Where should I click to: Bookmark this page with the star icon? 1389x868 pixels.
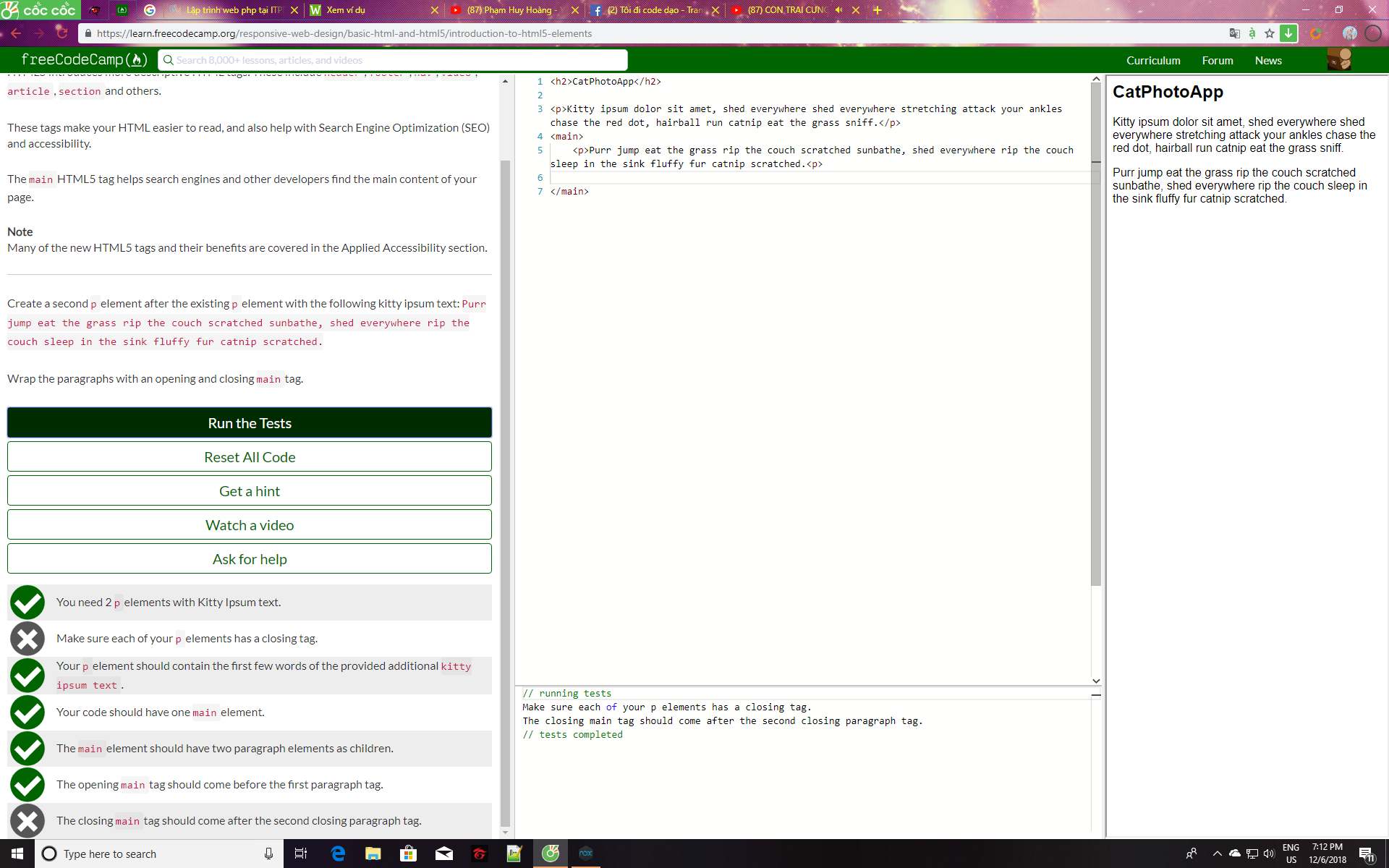pos(1270,33)
